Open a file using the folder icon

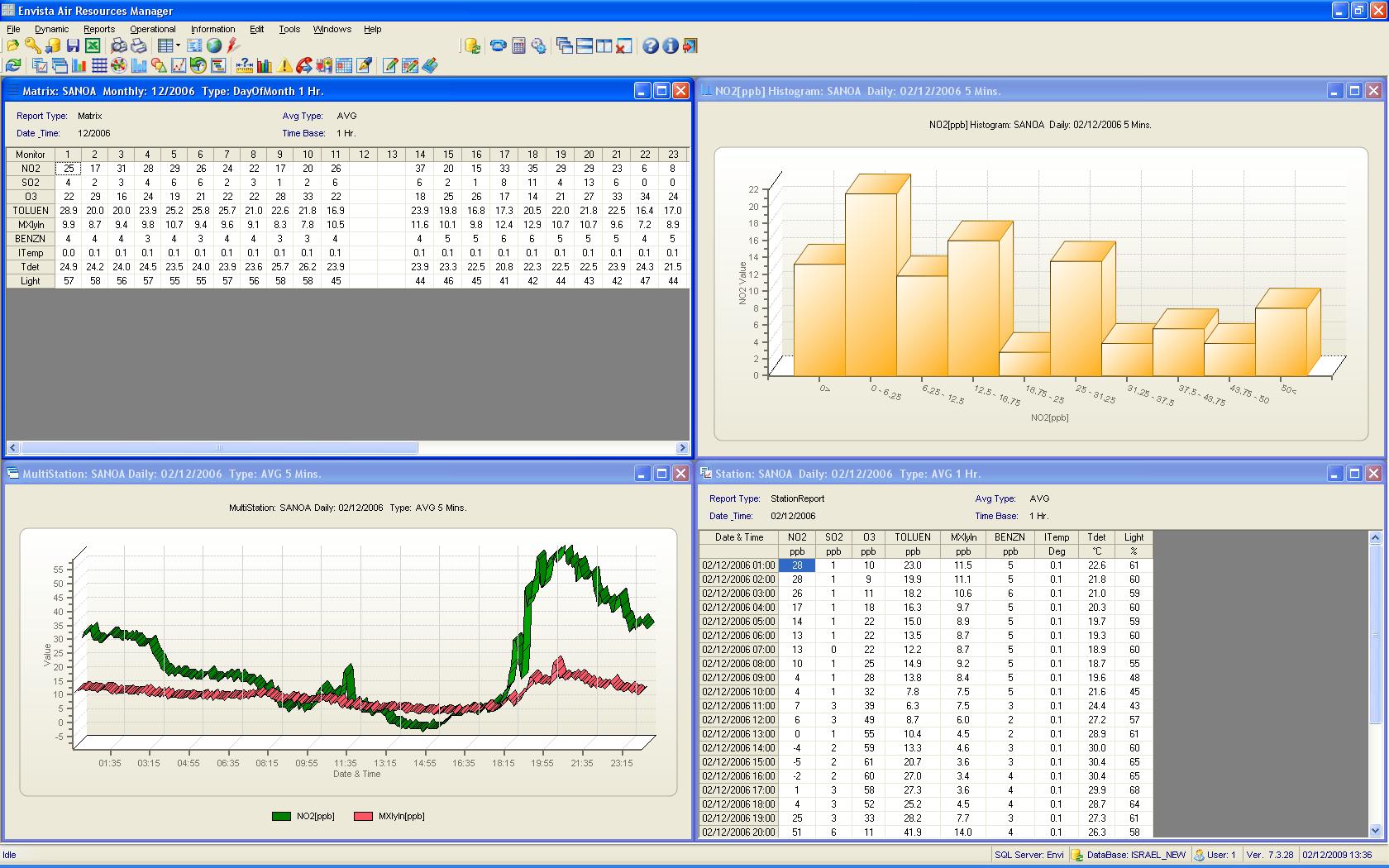12,46
